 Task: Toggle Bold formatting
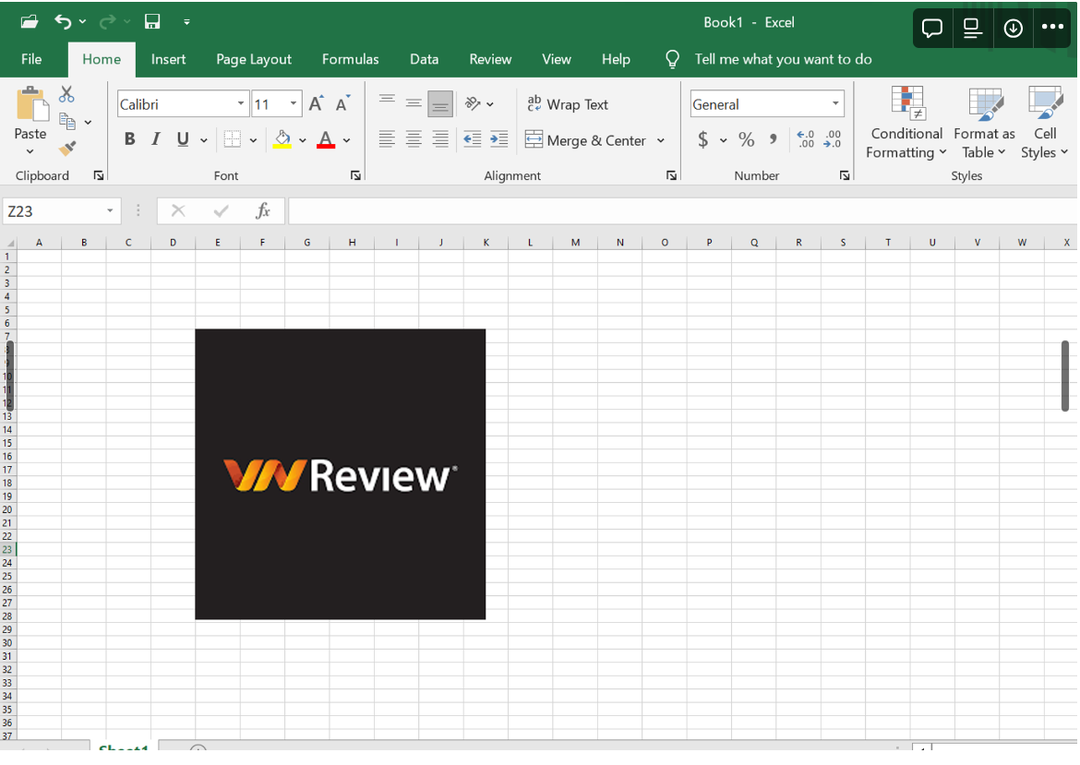click(x=129, y=140)
